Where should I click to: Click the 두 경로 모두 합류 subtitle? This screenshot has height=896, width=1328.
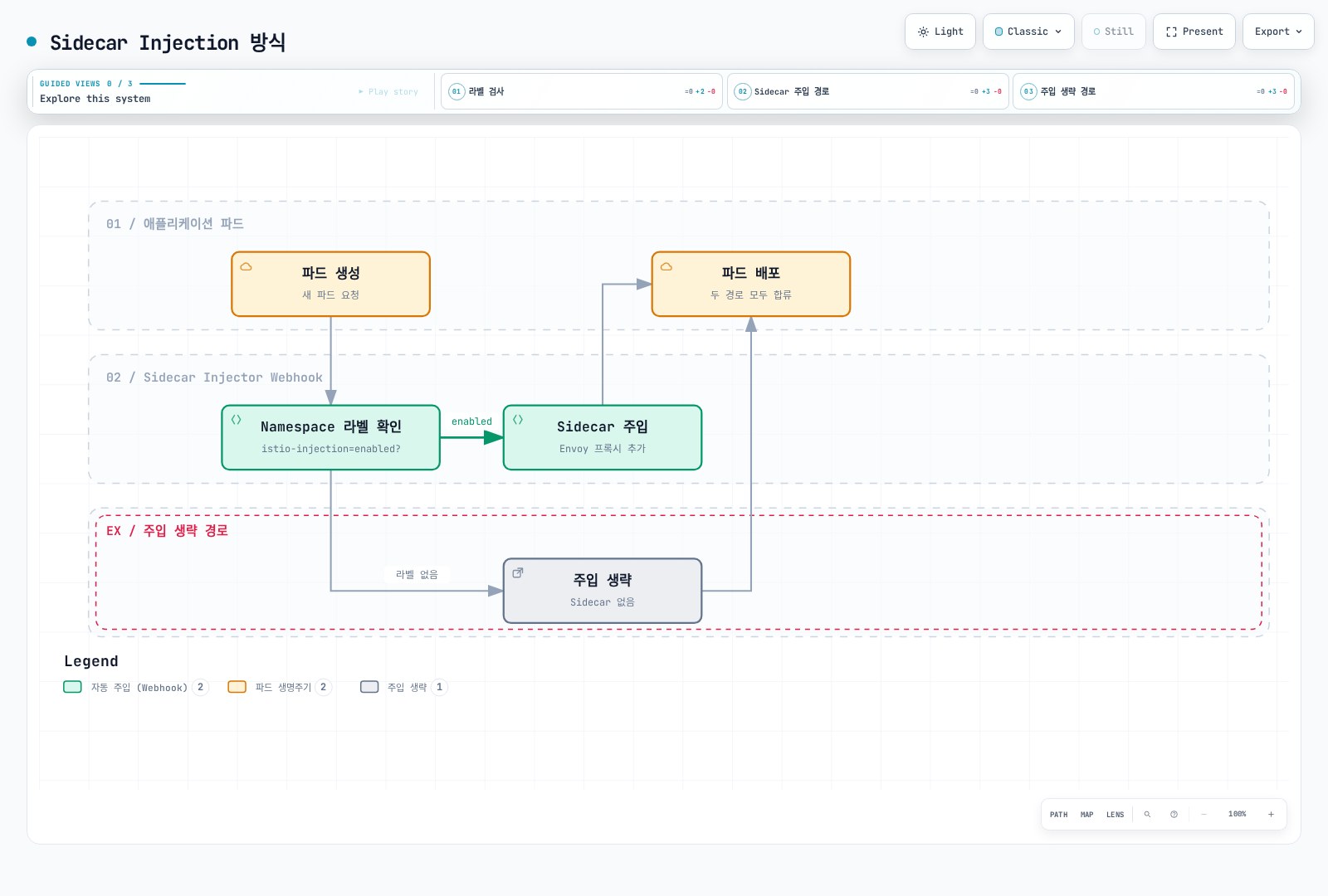[751, 295]
